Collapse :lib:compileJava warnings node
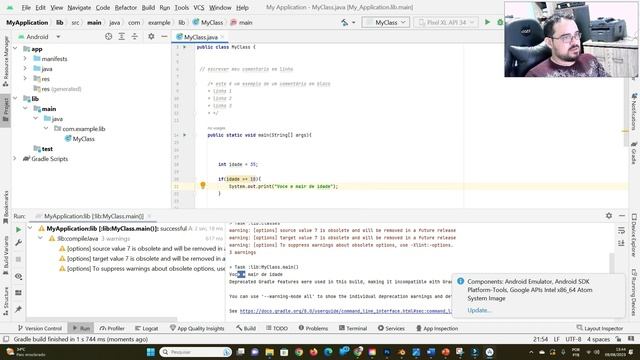Viewport: 640px width, 360px height. (40, 238)
